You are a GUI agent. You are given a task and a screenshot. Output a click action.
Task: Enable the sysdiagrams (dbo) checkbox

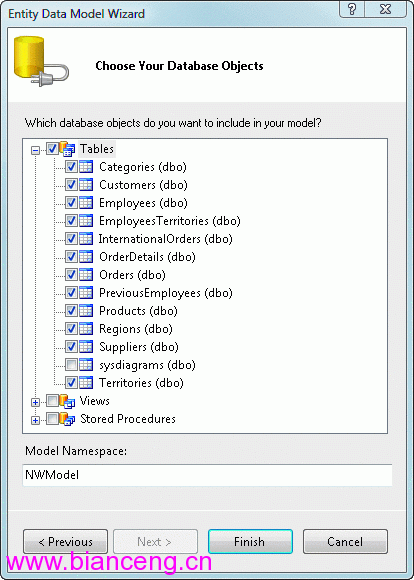71,365
